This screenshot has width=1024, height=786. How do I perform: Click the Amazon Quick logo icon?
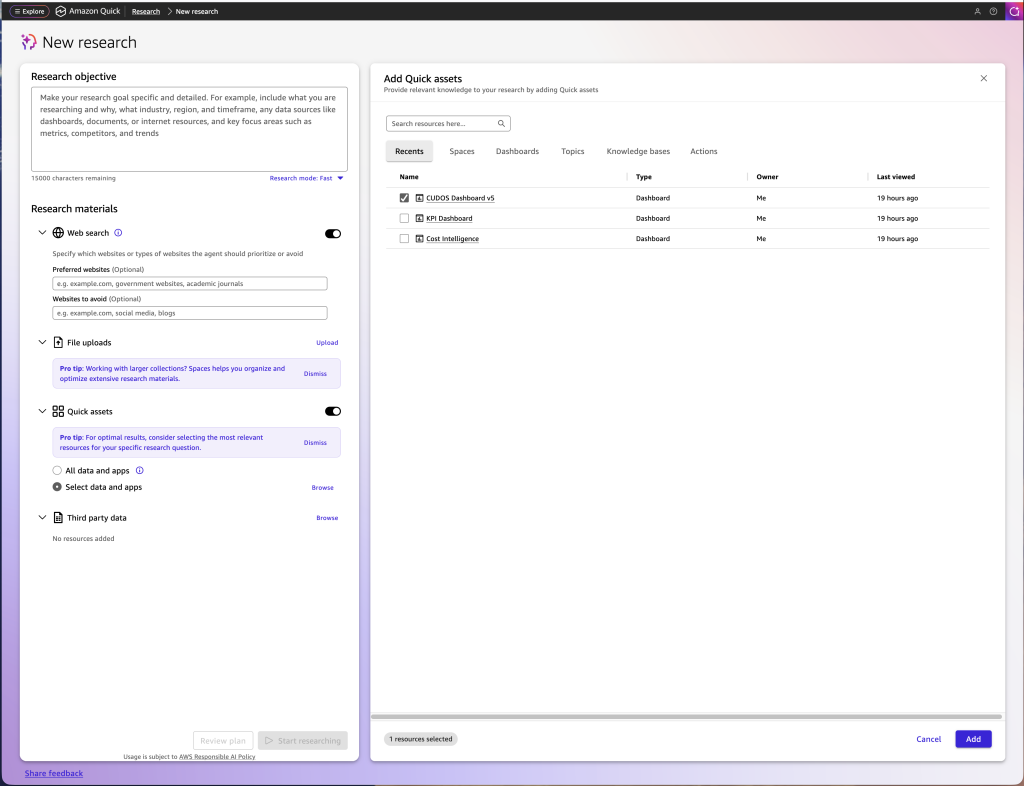point(61,11)
